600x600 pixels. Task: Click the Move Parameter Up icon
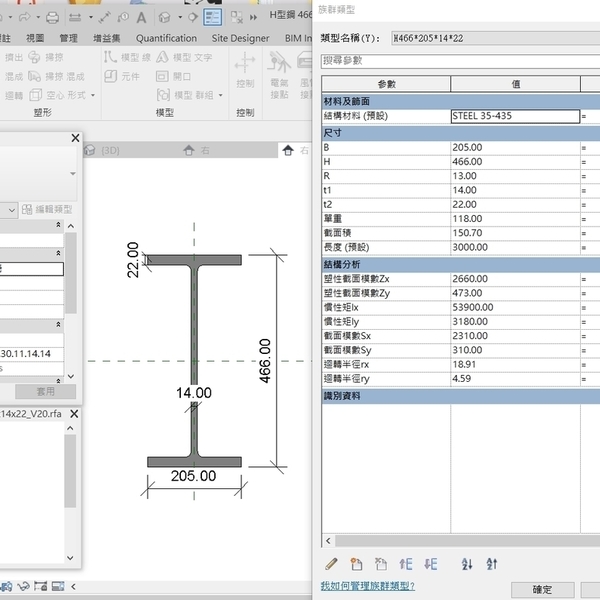click(x=406, y=564)
